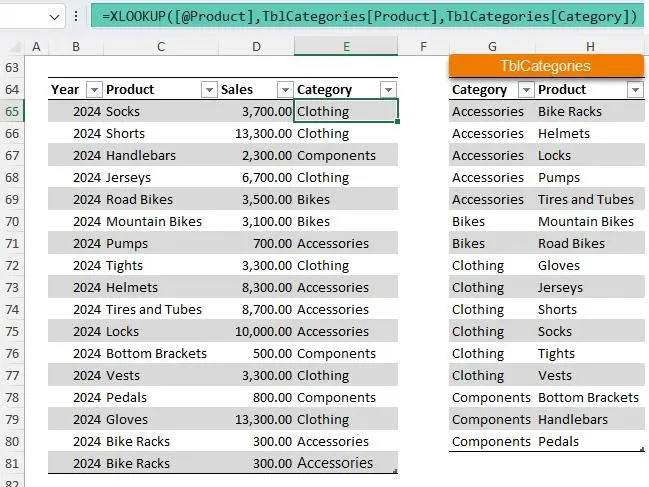This screenshot has height=487, width=649.
Task: Select column C header
Action: click(x=161, y=46)
